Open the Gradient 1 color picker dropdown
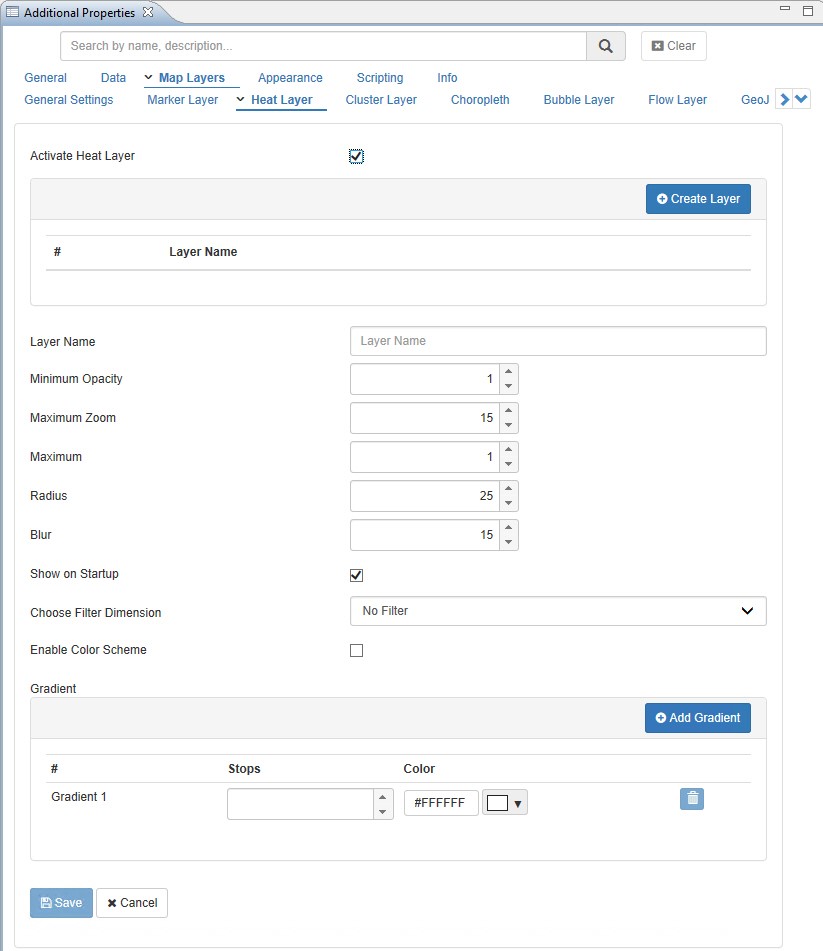 pyautogui.click(x=505, y=803)
